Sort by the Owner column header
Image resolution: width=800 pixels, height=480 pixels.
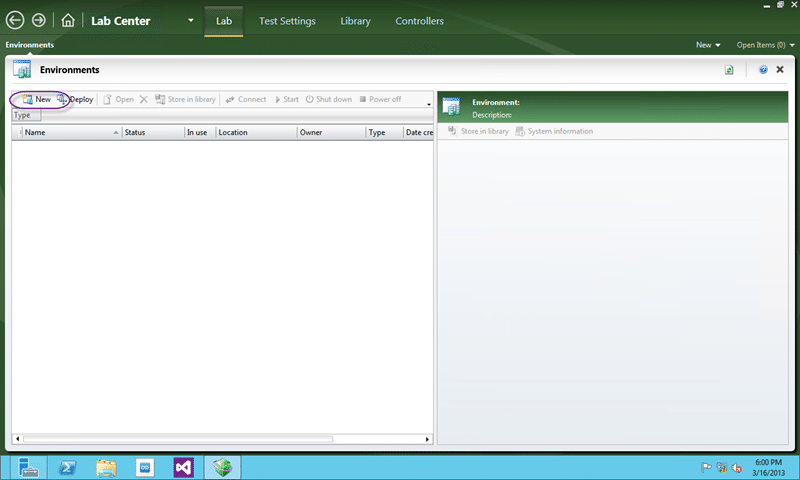pos(332,133)
